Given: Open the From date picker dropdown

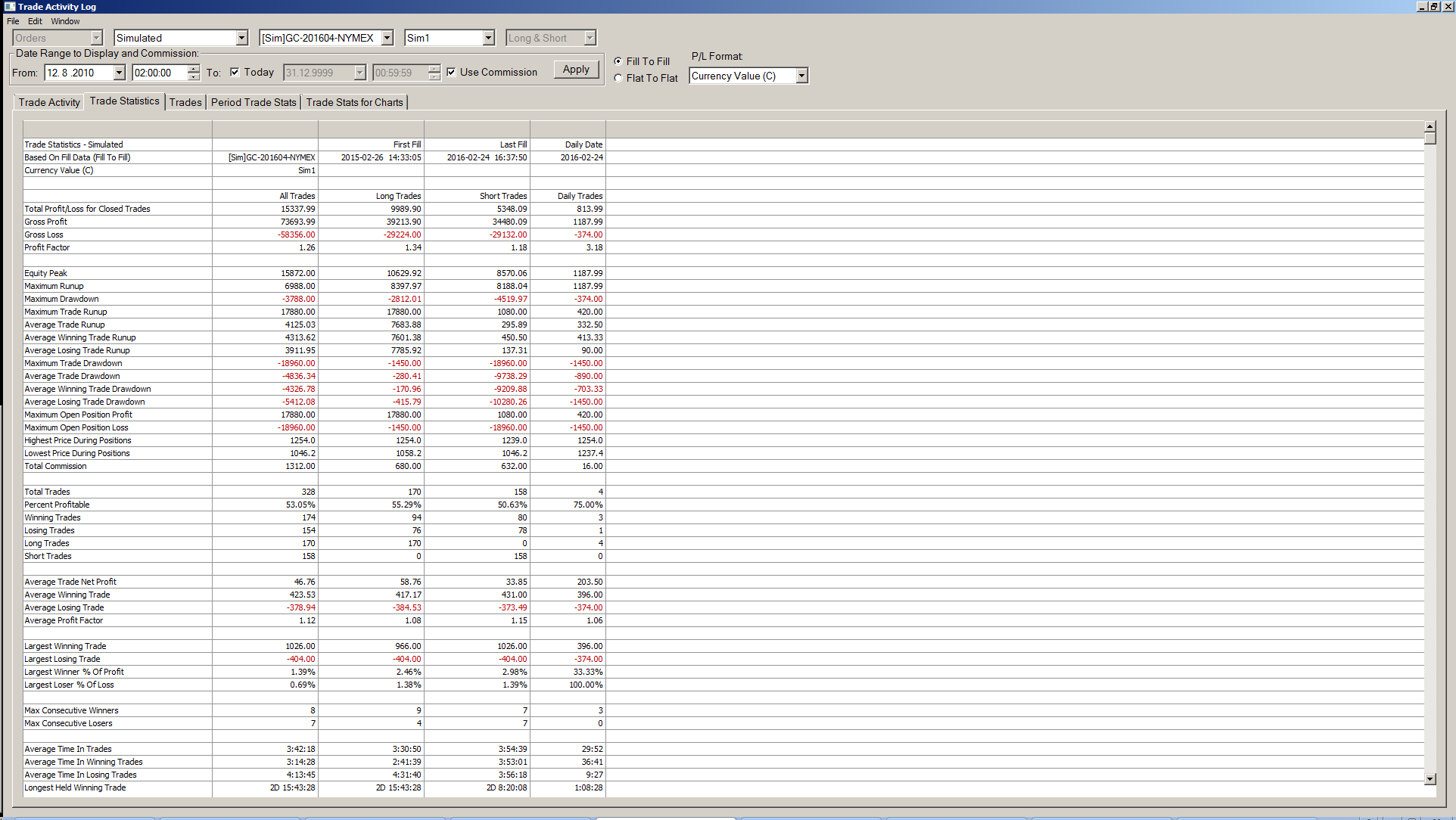Looking at the screenshot, I should click(119, 73).
